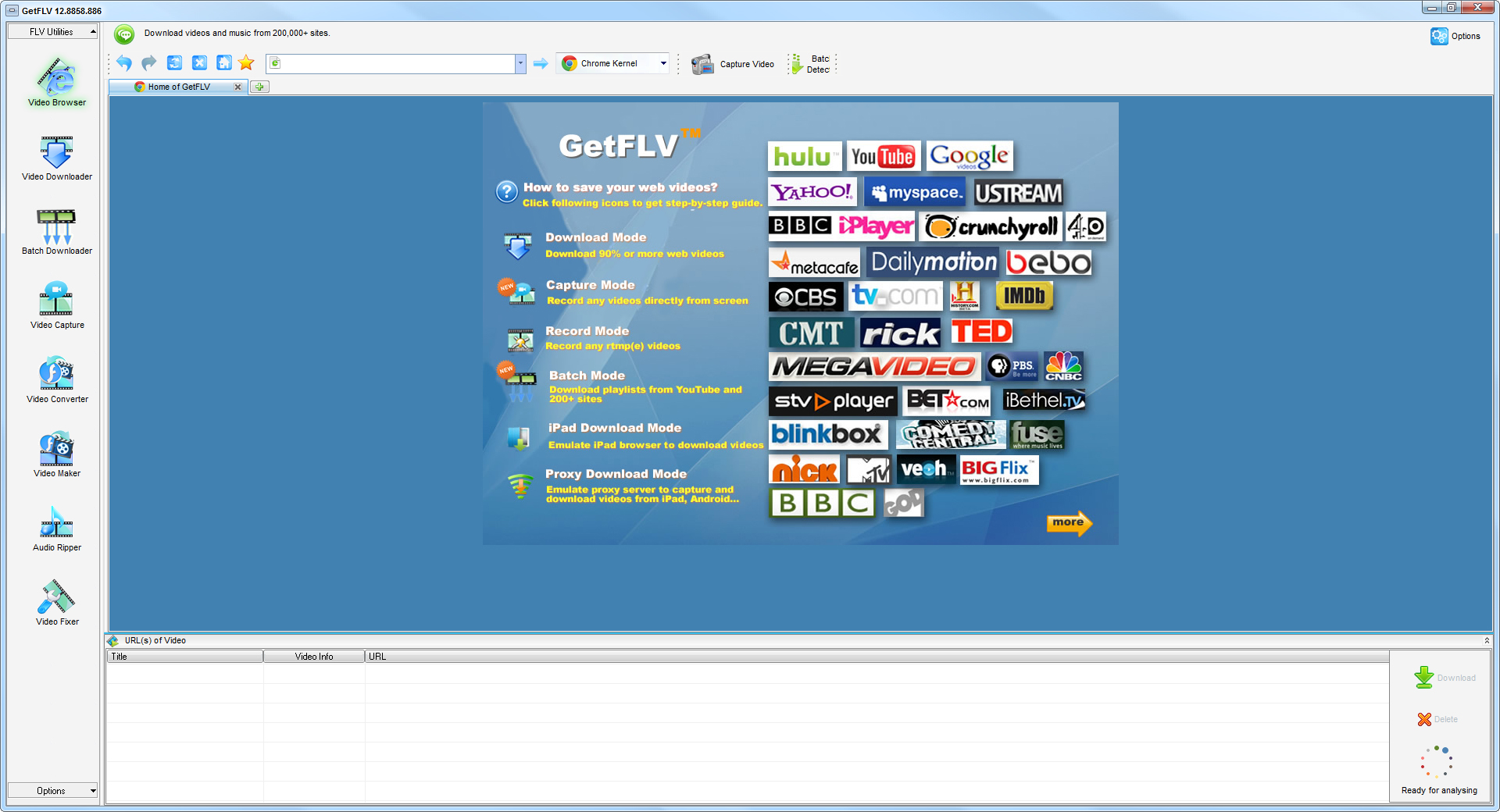Viewport: 1500px width, 812px height.
Task: Click the veoh site logo
Action: 925,469
